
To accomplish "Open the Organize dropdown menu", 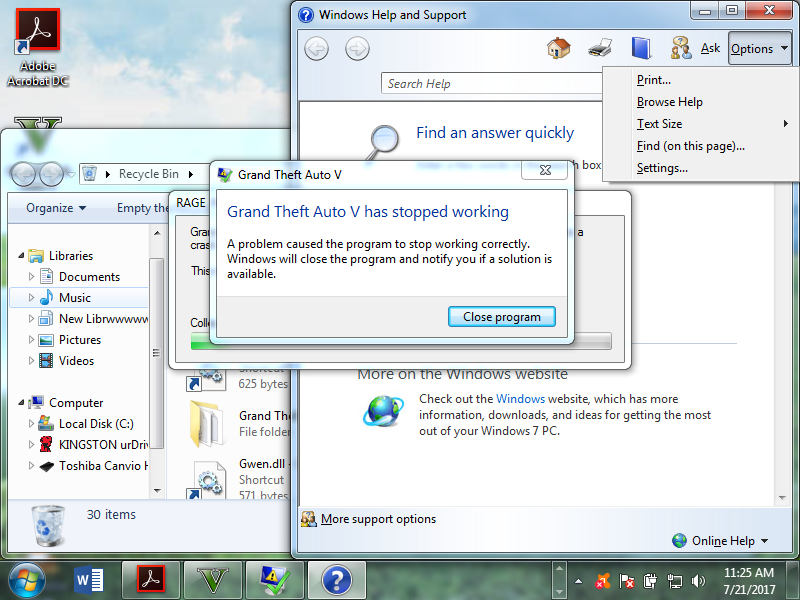I will click(x=56, y=208).
